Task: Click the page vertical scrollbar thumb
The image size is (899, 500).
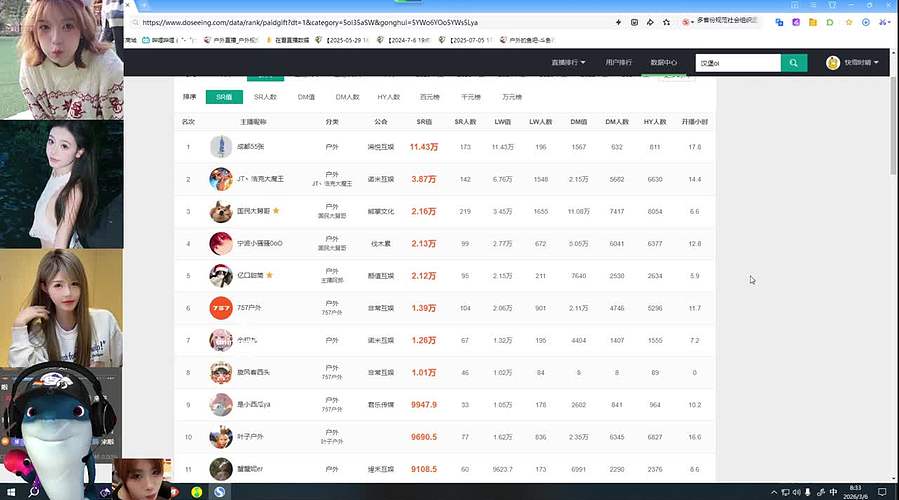Action: click(893, 125)
